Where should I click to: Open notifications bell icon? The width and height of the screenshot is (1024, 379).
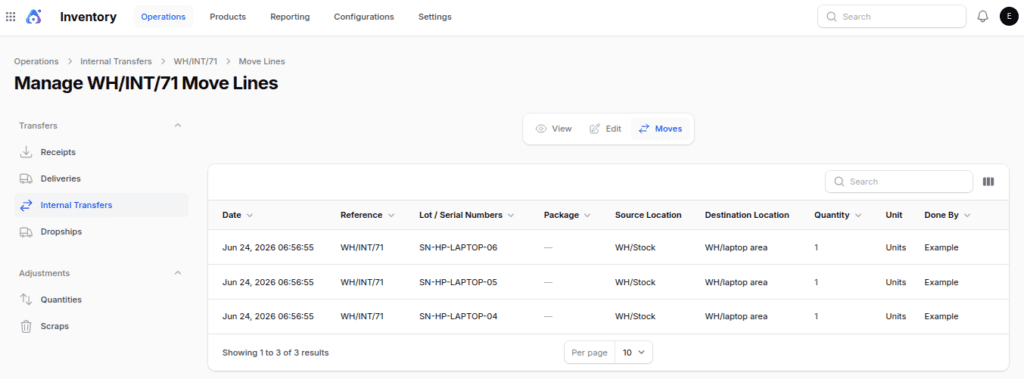point(982,17)
